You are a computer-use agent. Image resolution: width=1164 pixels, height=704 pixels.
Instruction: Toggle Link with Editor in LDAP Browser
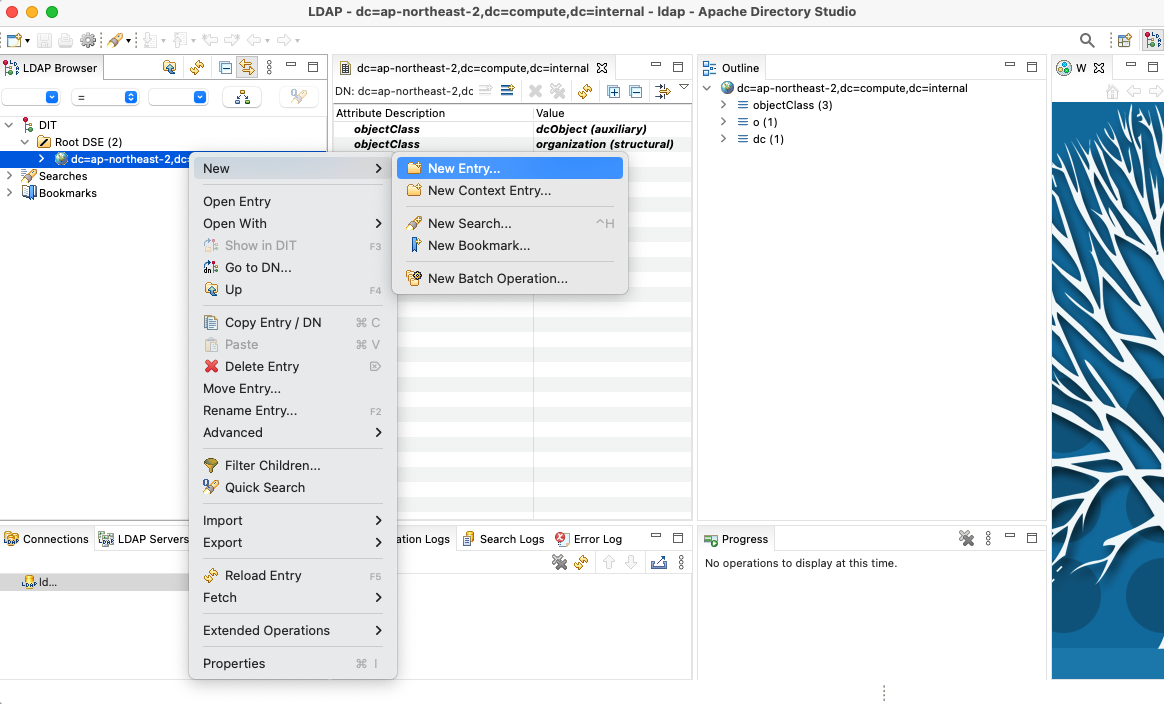246,68
